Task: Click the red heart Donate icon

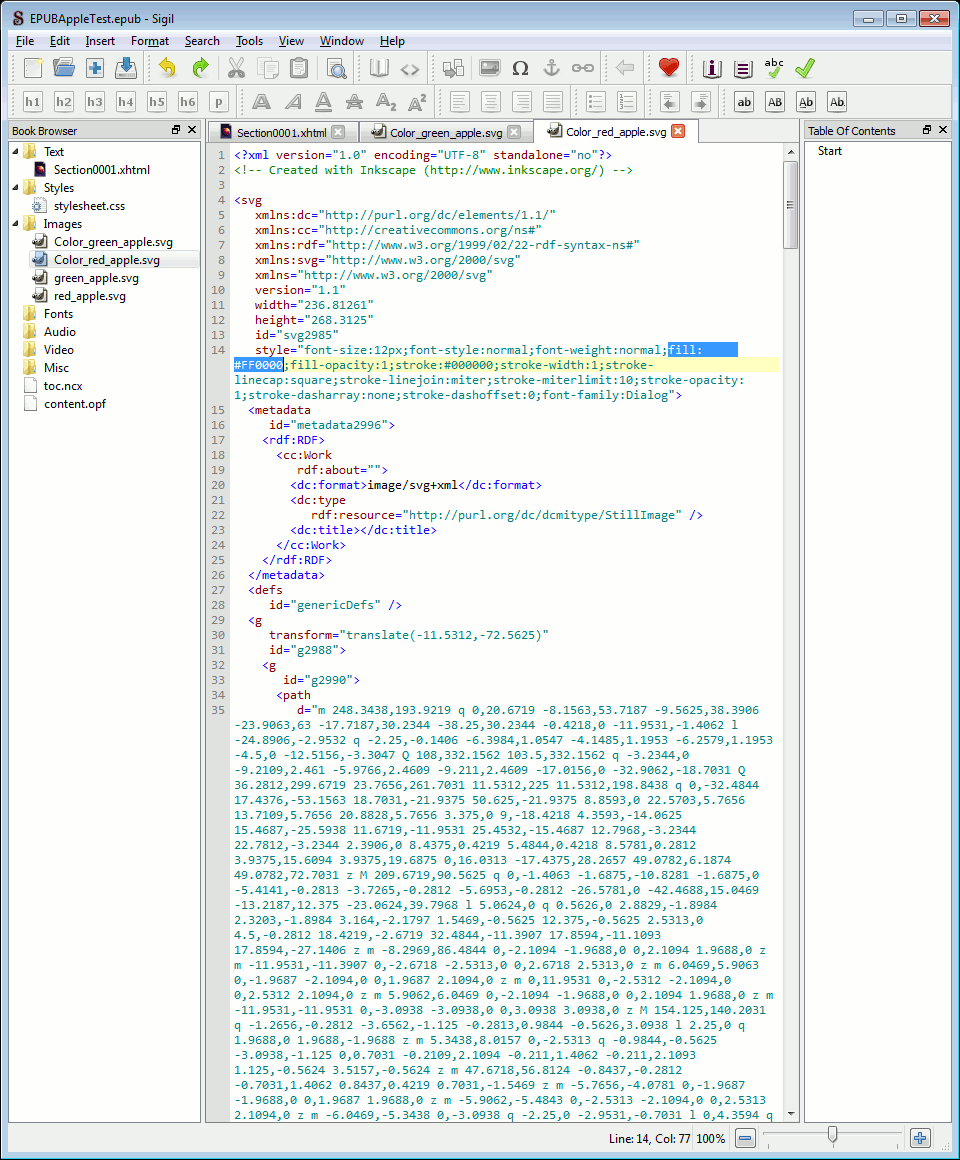Action: [x=669, y=68]
